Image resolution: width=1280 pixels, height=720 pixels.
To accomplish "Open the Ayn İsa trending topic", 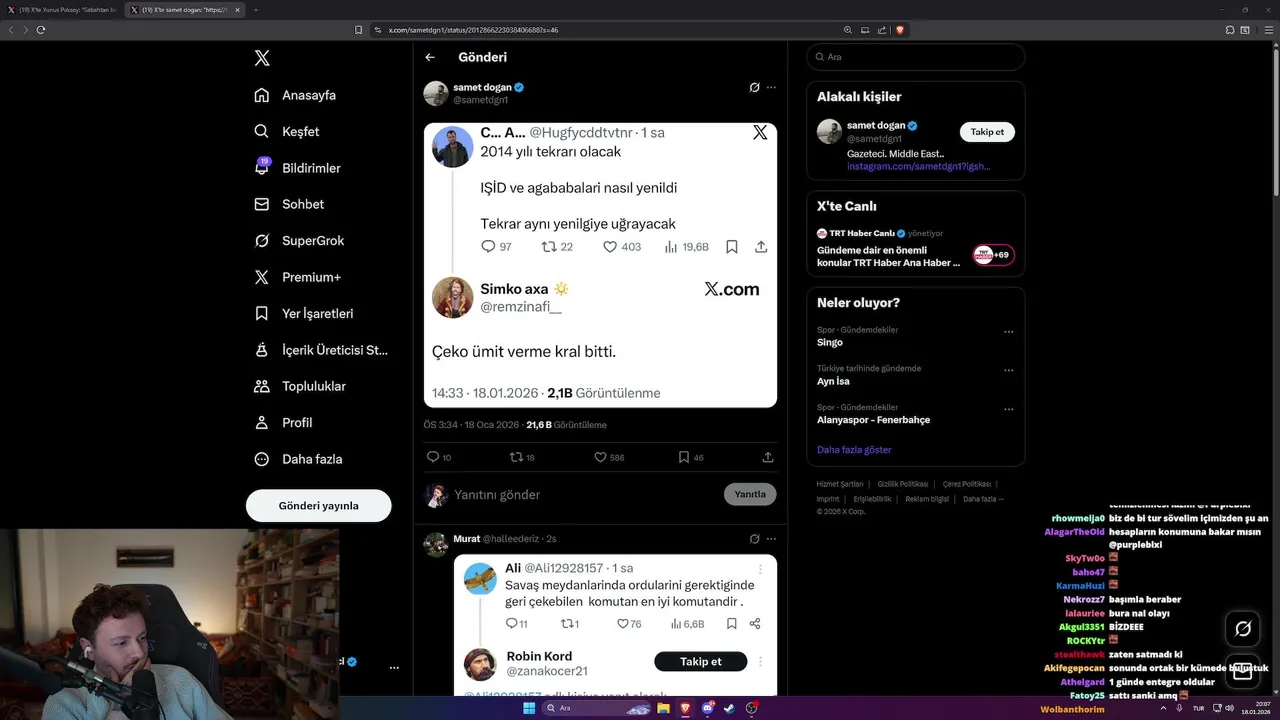I will (x=833, y=381).
